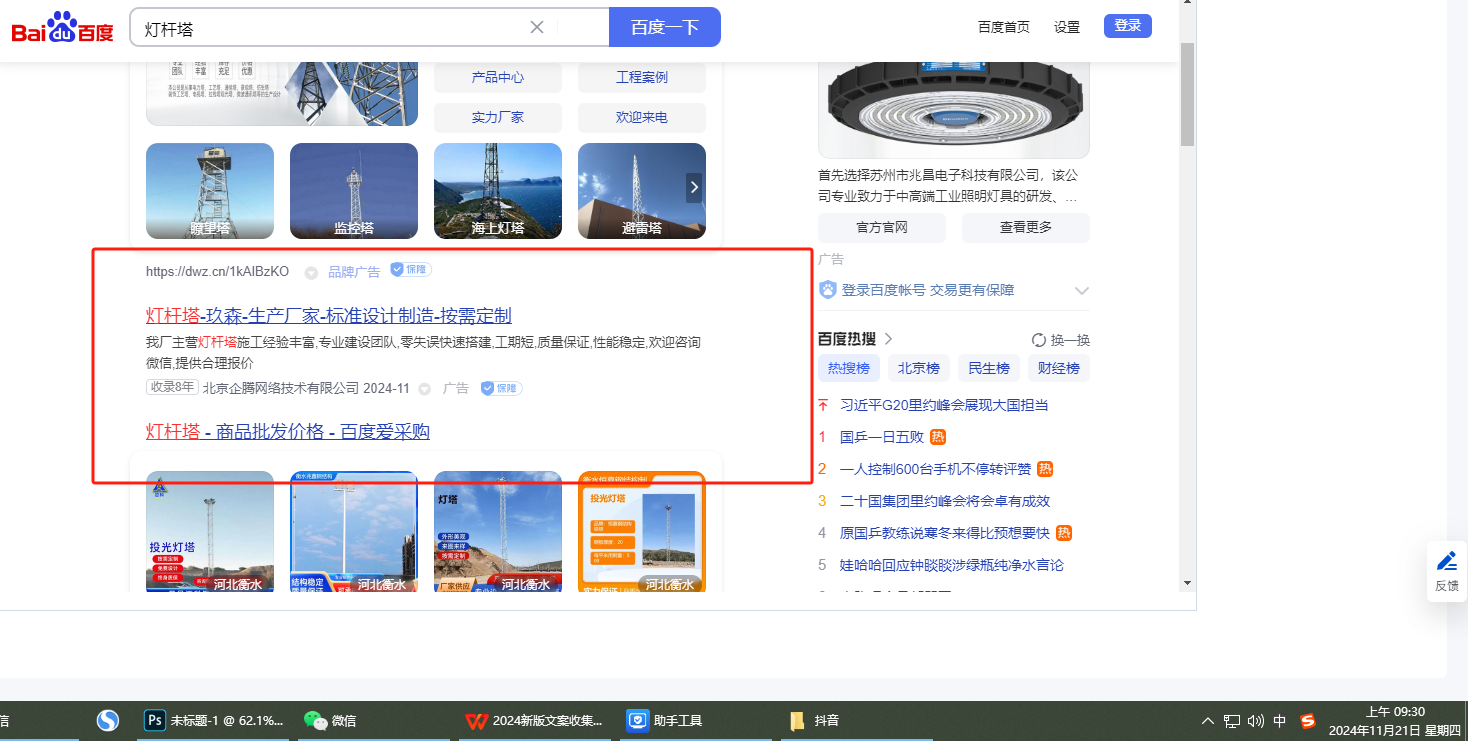The height and width of the screenshot is (741, 1468).
Task: Click 北京企腾网络技术有限公司 source text
Action: point(281,388)
